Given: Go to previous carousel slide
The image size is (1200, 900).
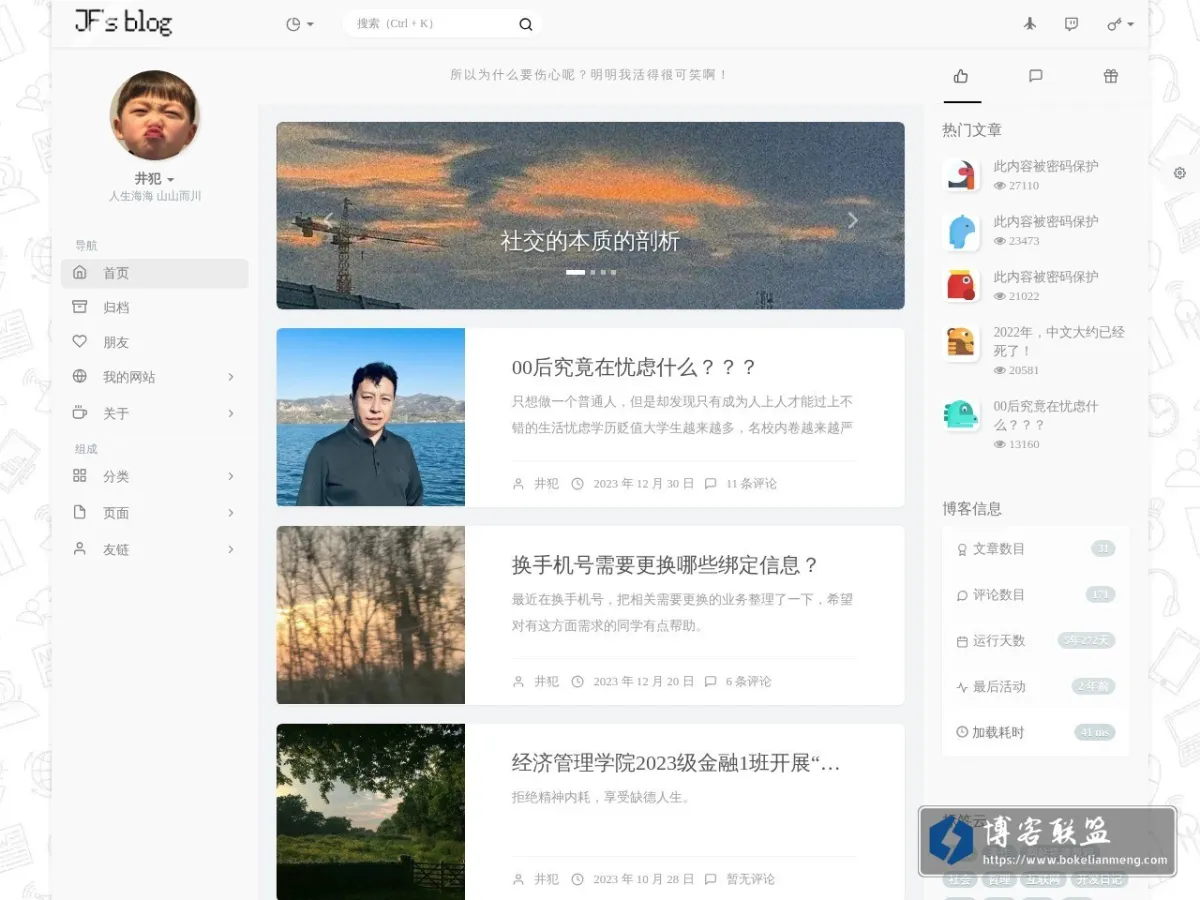Looking at the screenshot, I should 328,220.
